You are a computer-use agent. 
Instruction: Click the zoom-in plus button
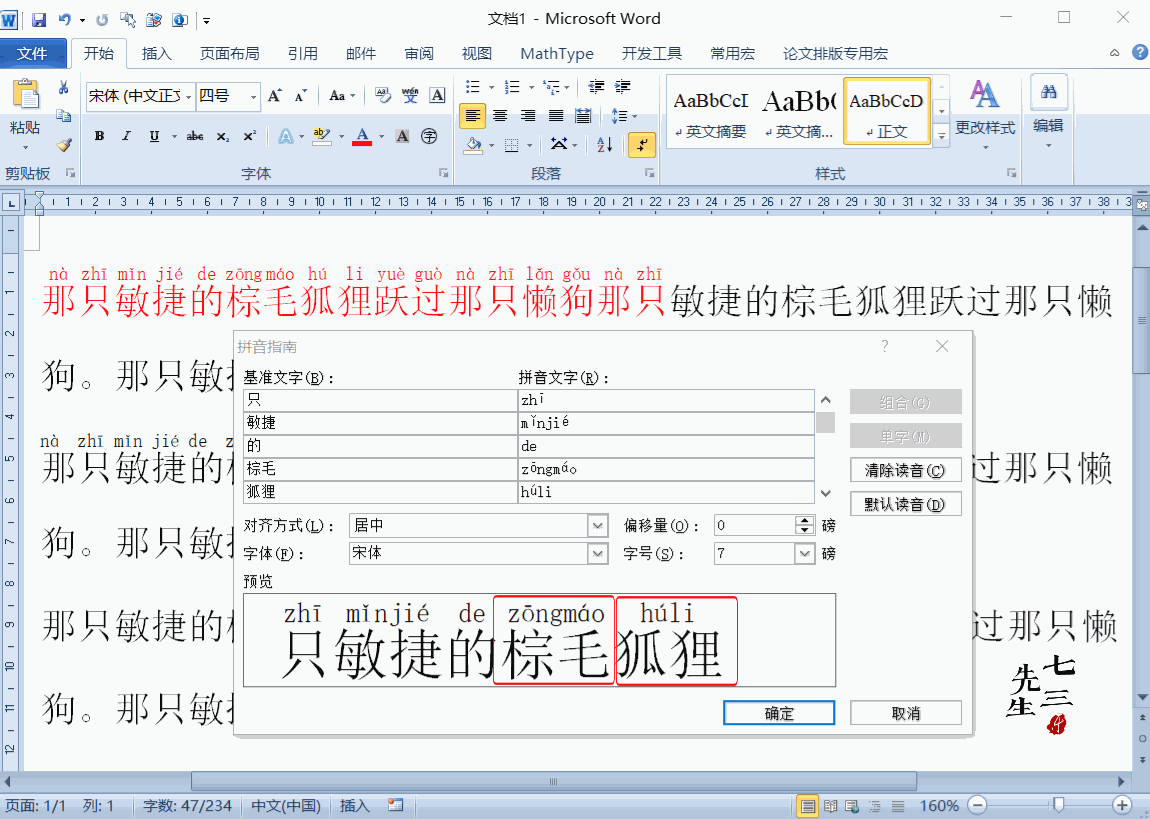(x=1121, y=806)
